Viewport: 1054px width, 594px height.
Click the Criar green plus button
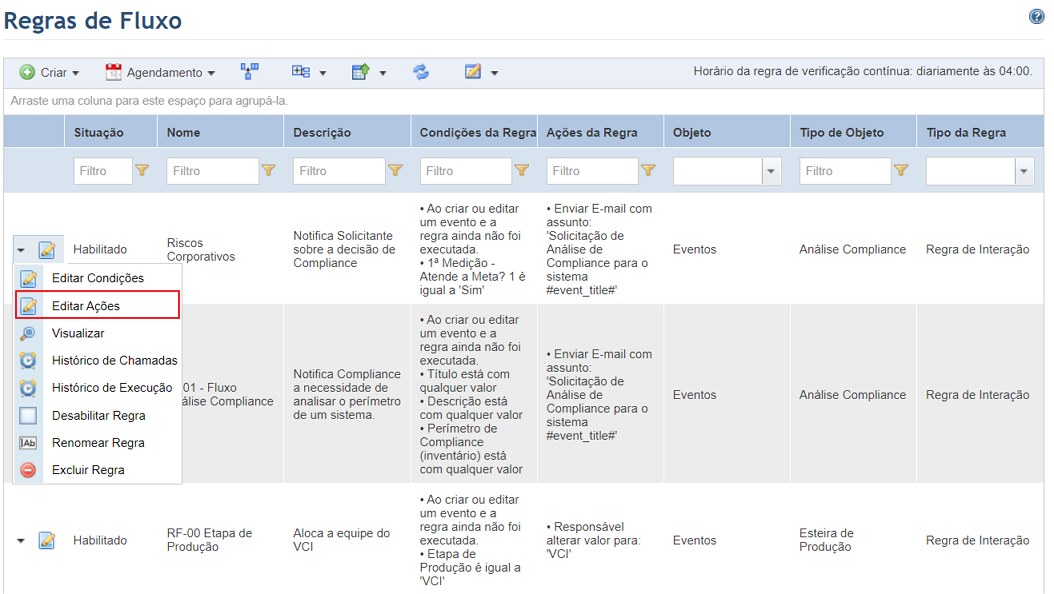[48, 73]
